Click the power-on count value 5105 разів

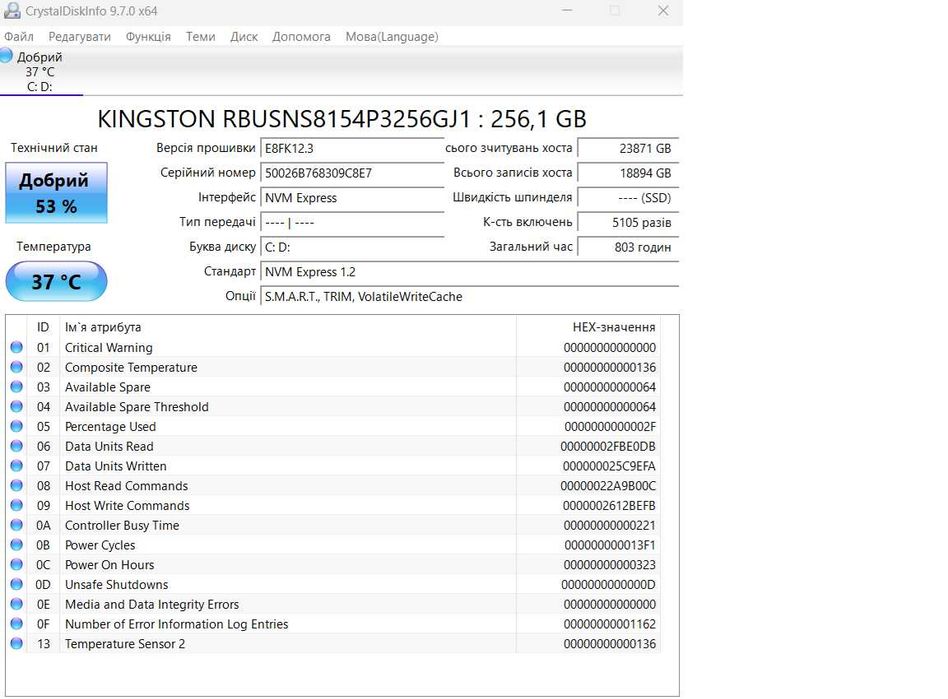point(628,223)
